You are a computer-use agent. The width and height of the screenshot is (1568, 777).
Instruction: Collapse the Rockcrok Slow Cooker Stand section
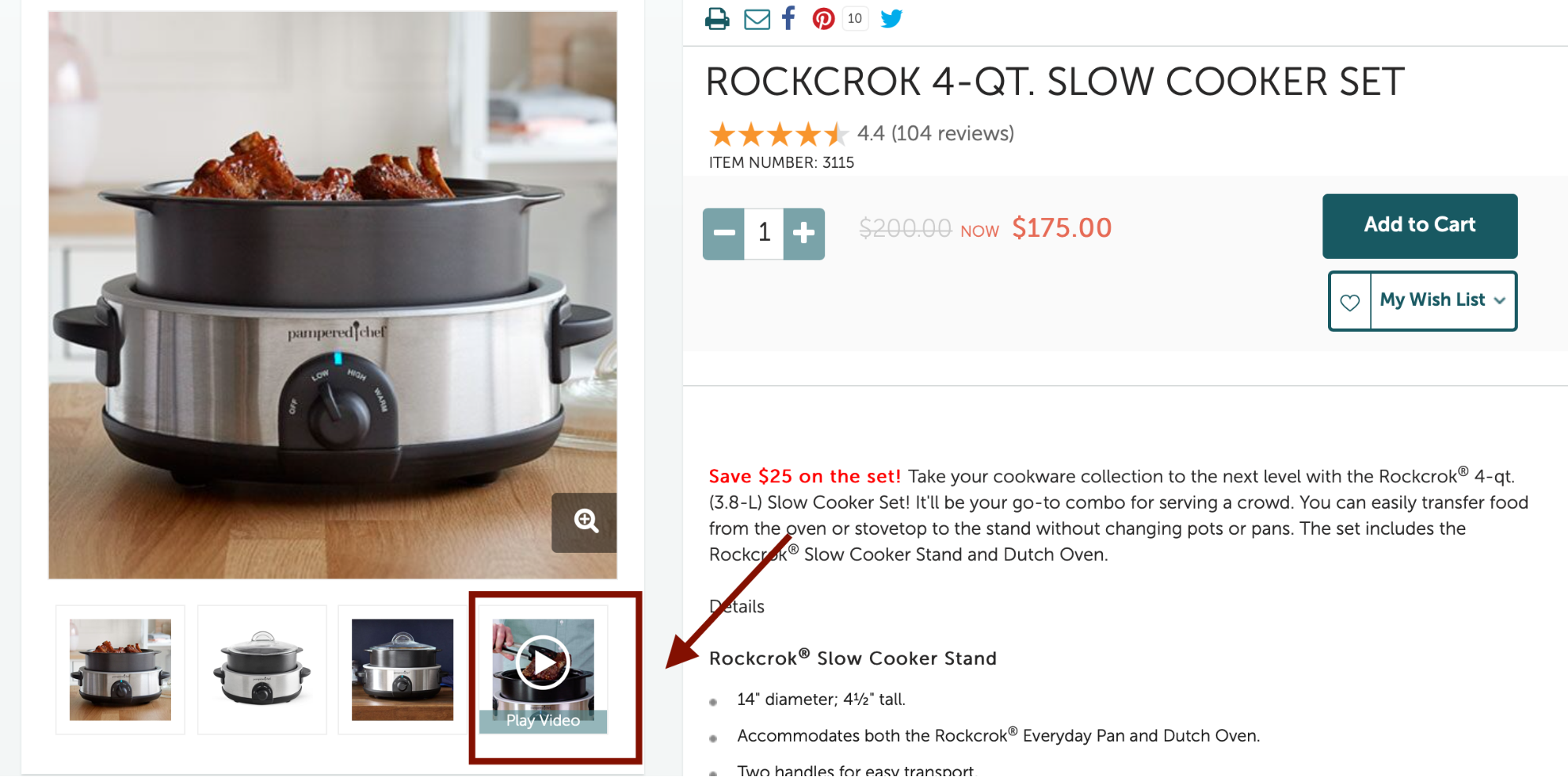click(x=852, y=658)
